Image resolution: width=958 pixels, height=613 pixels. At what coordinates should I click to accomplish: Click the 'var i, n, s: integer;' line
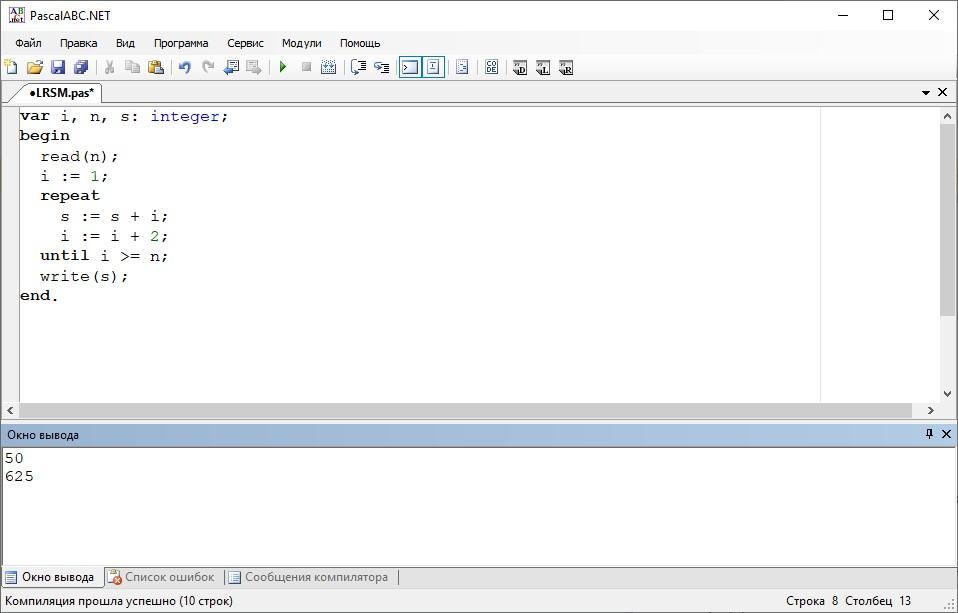124,116
